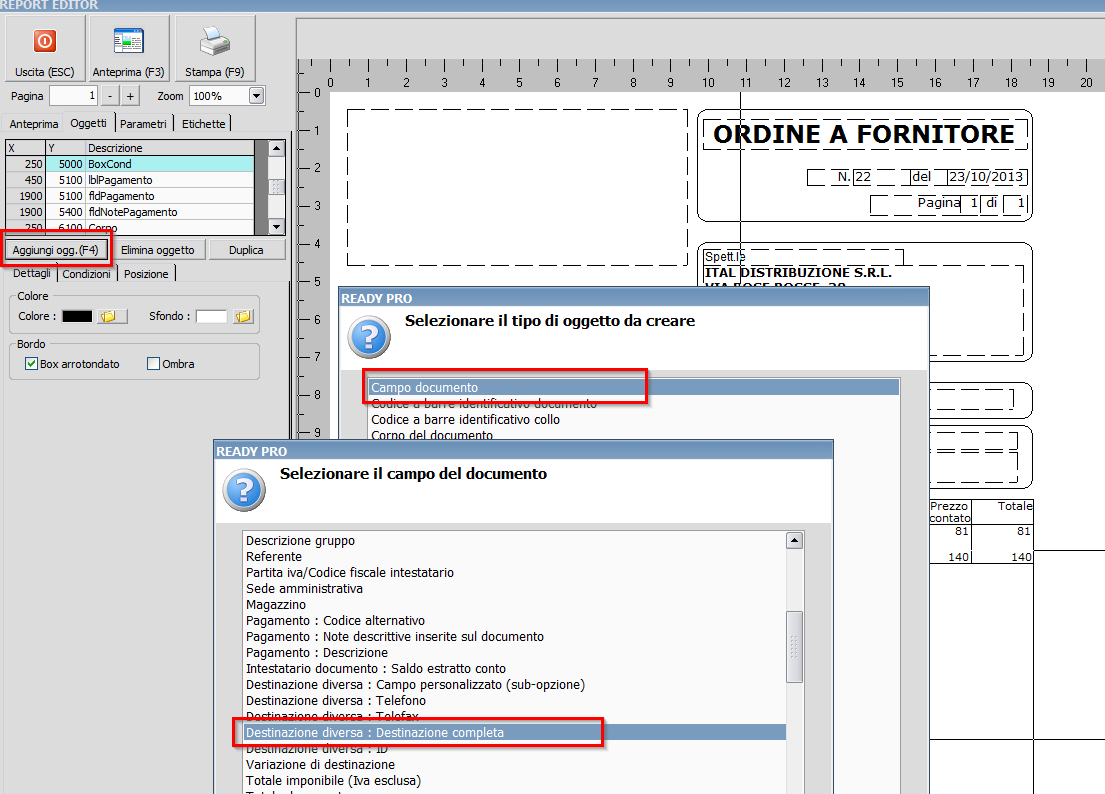Select fldPagamento row in object list

[130, 196]
